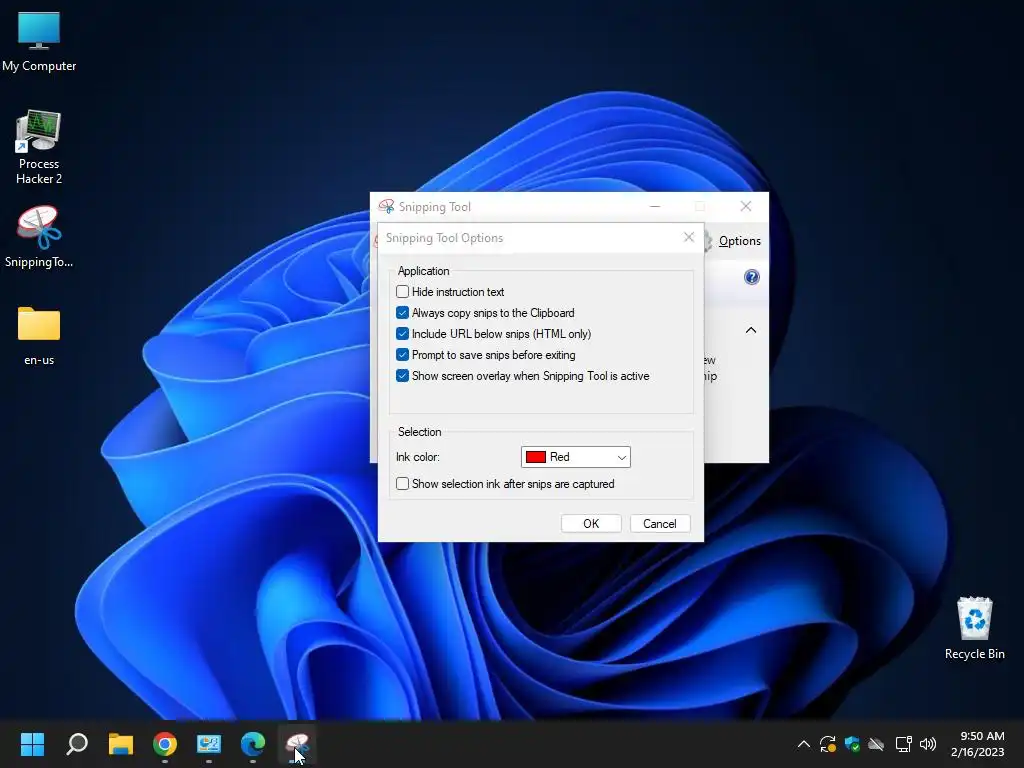The width and height of the screenshot is (1024, 768).
Task: Click Cancel in Snipping Tool Options
Action: pyautogui.click(x=660, y=524)
